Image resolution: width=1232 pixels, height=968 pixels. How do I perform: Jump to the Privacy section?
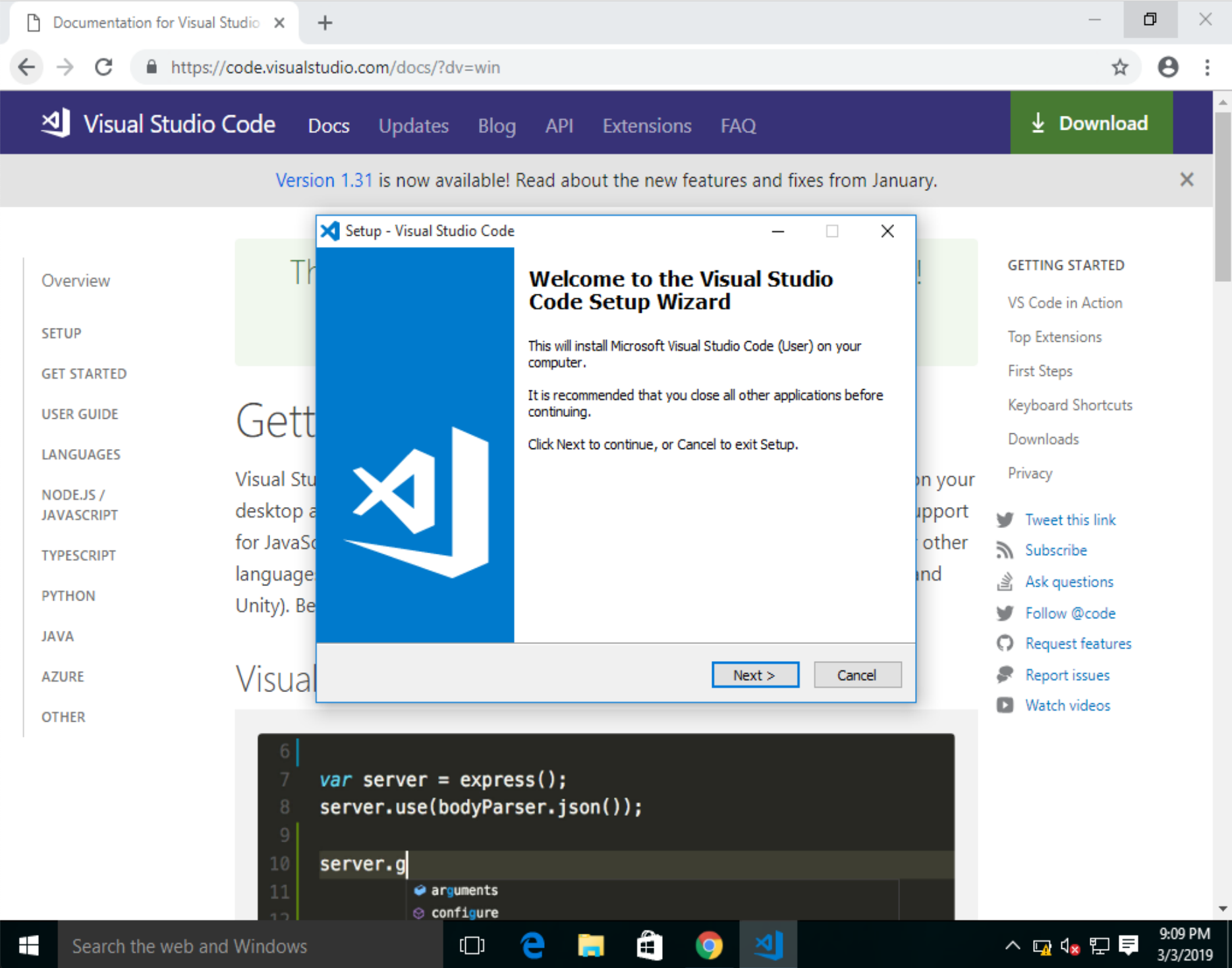coord(1030,473)
